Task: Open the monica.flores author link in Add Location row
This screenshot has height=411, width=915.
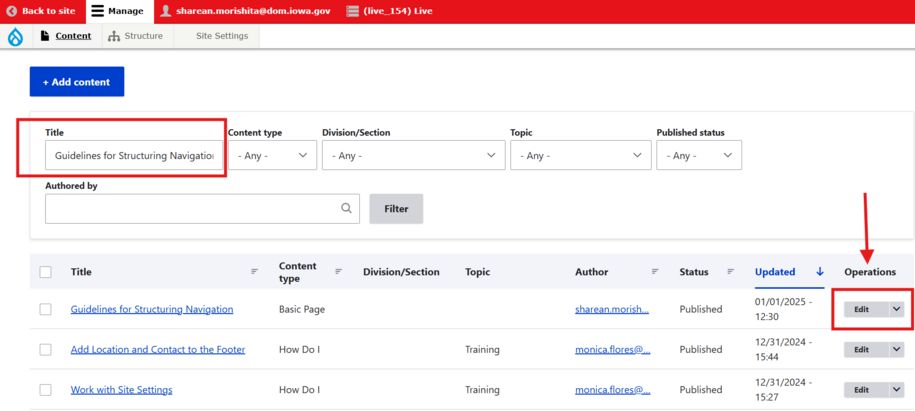Action: [x=613, y=350]
